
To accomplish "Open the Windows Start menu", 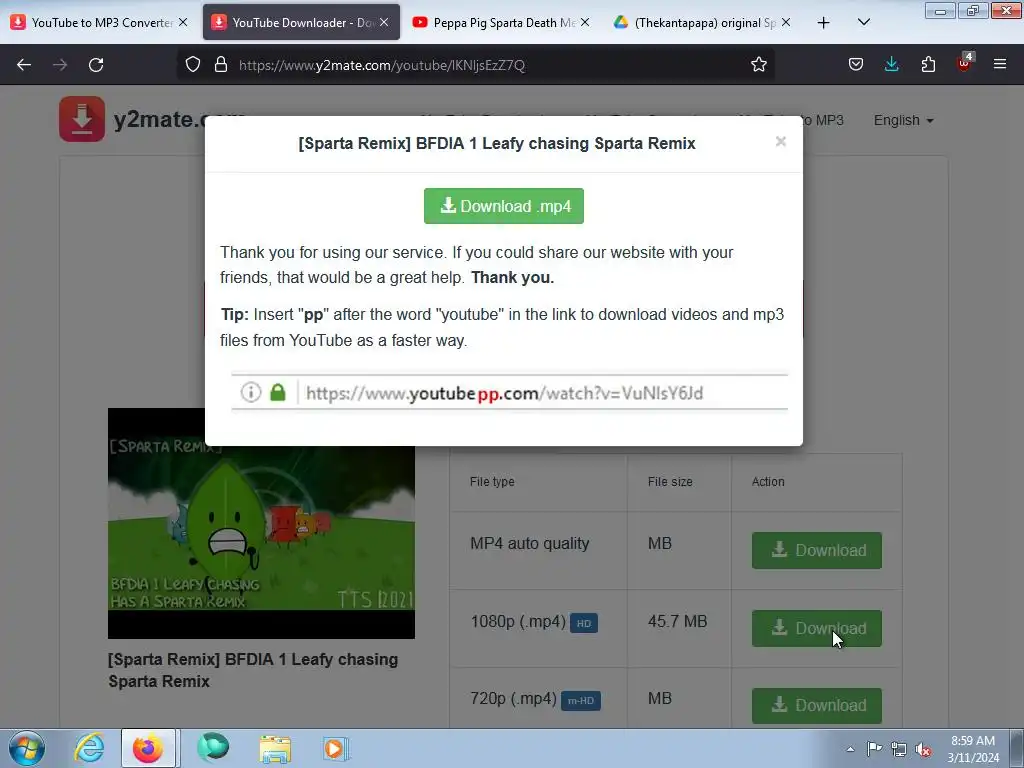I will (27, 748).
